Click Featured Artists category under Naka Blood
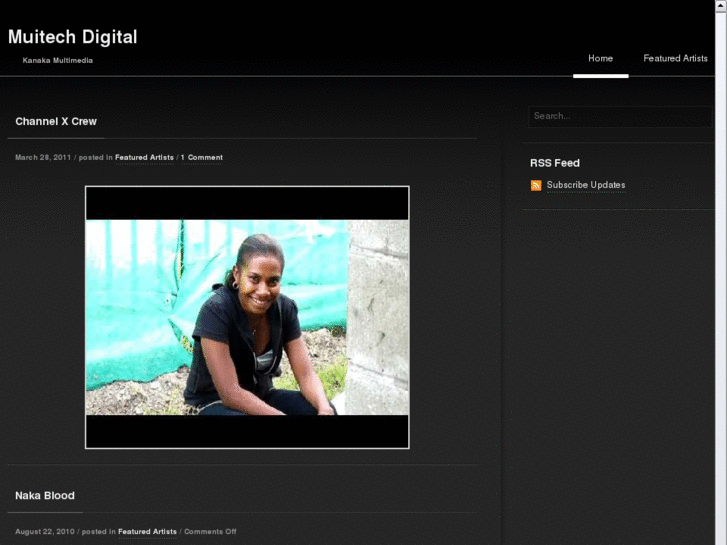 coord(147,531)
